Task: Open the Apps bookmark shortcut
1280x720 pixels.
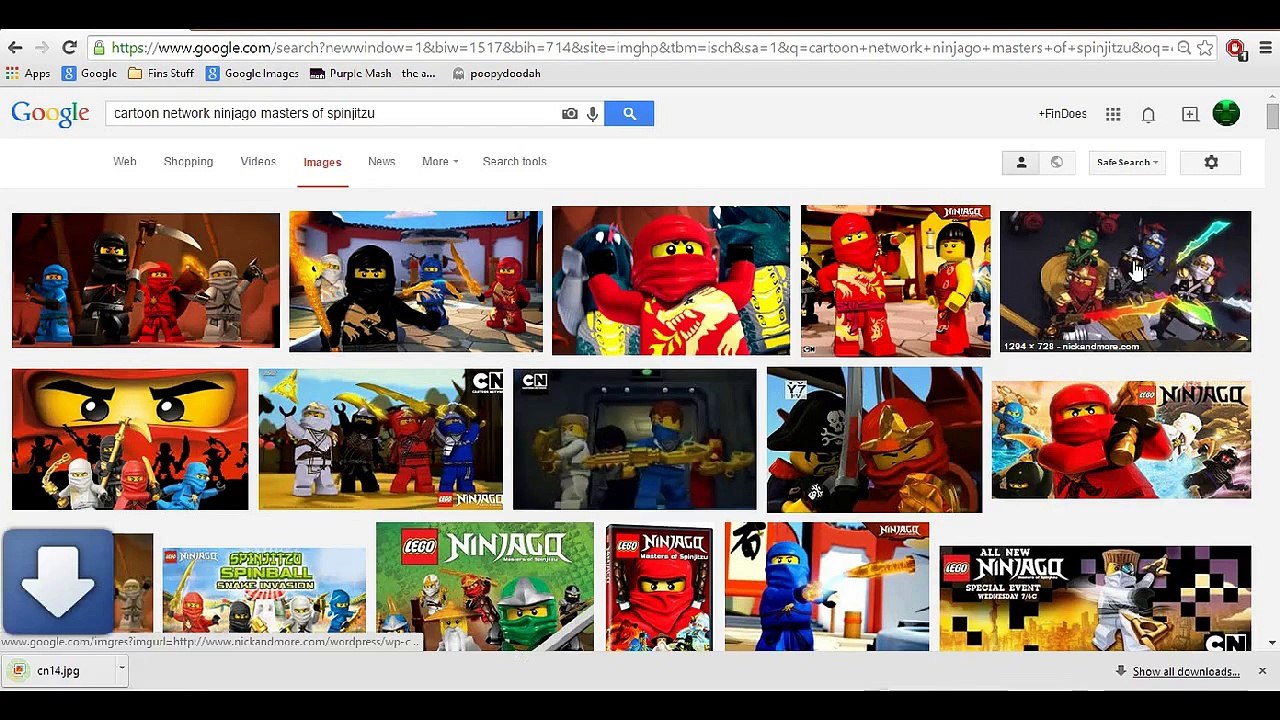Action: (x=28, y=73)
